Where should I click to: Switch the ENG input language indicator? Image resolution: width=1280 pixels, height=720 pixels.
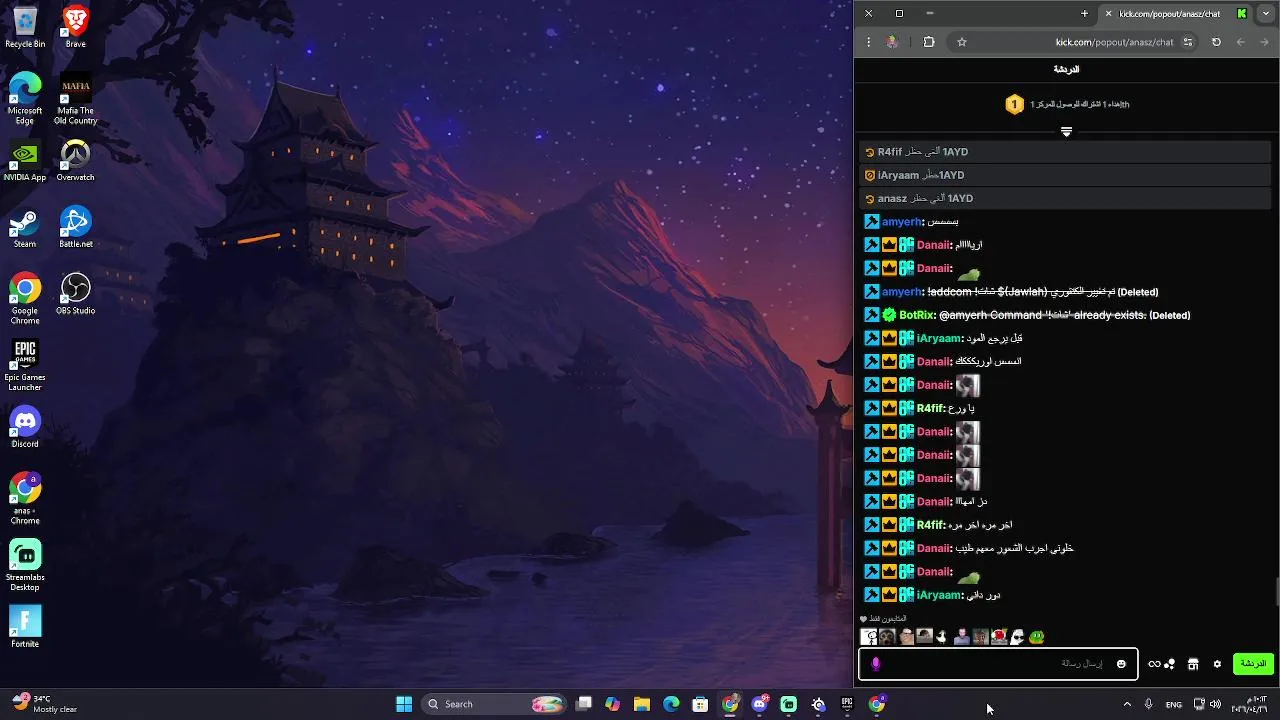(x=1174, y=704)
